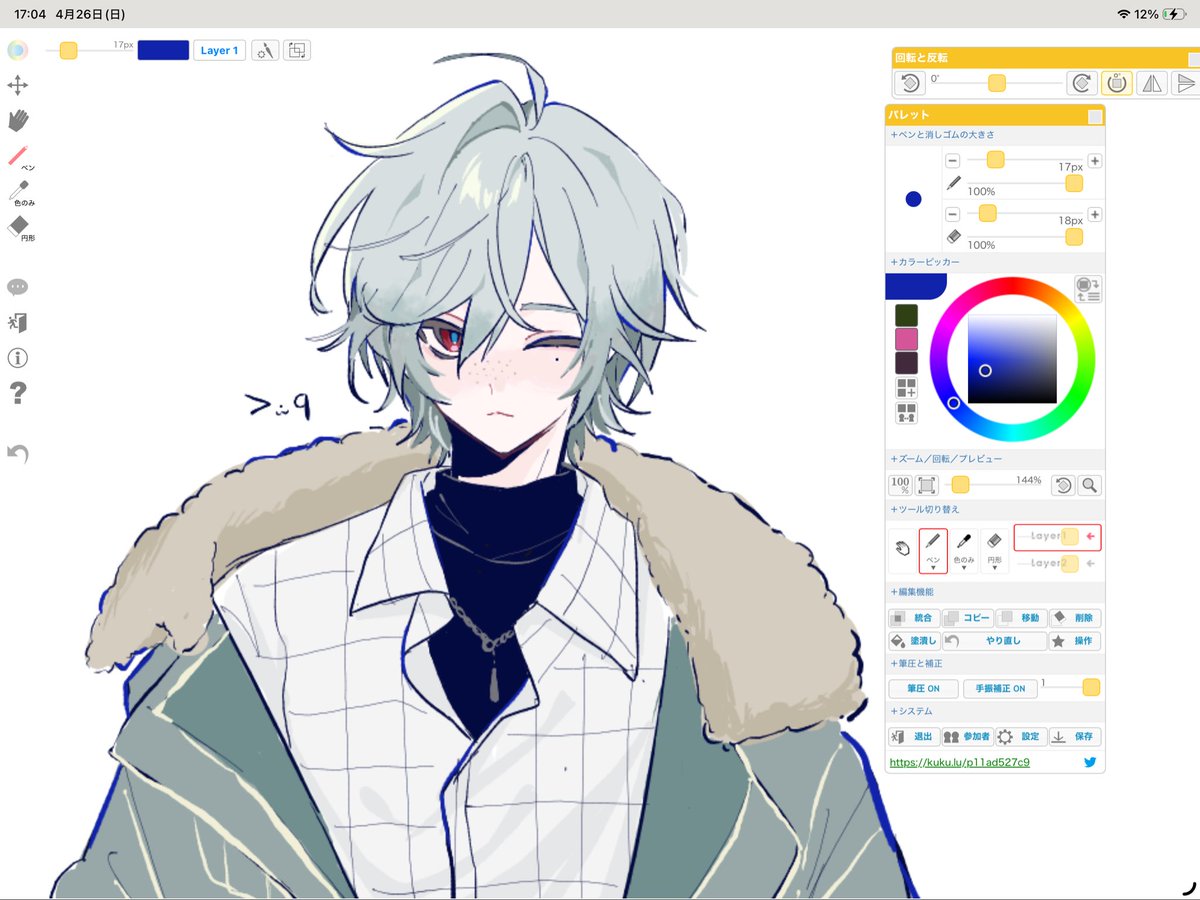Click やり直し undo button
The height and width of the screenshot is (900, 1200).
point(995,641)
